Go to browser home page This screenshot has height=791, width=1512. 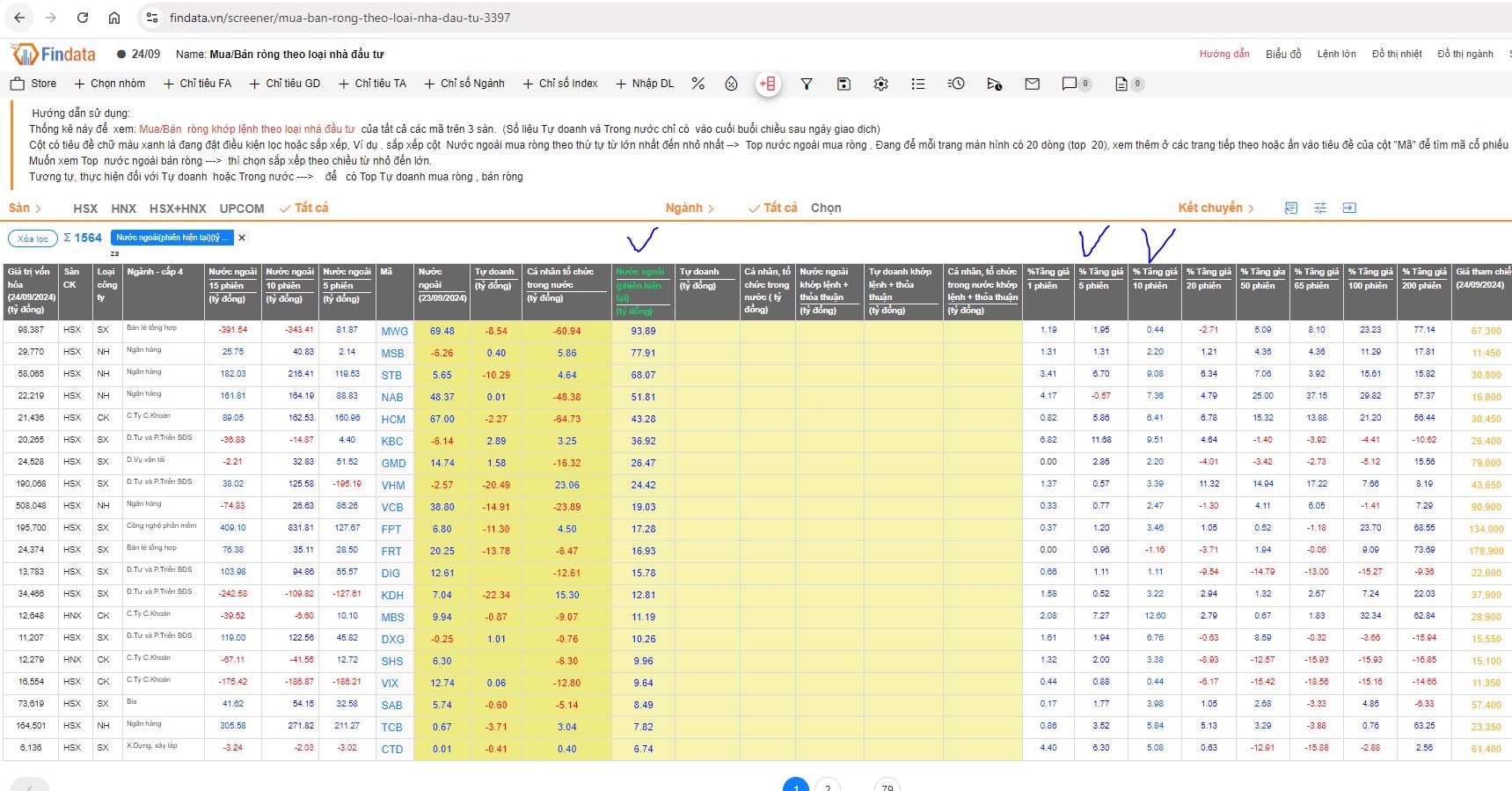[x=114, y=18]
